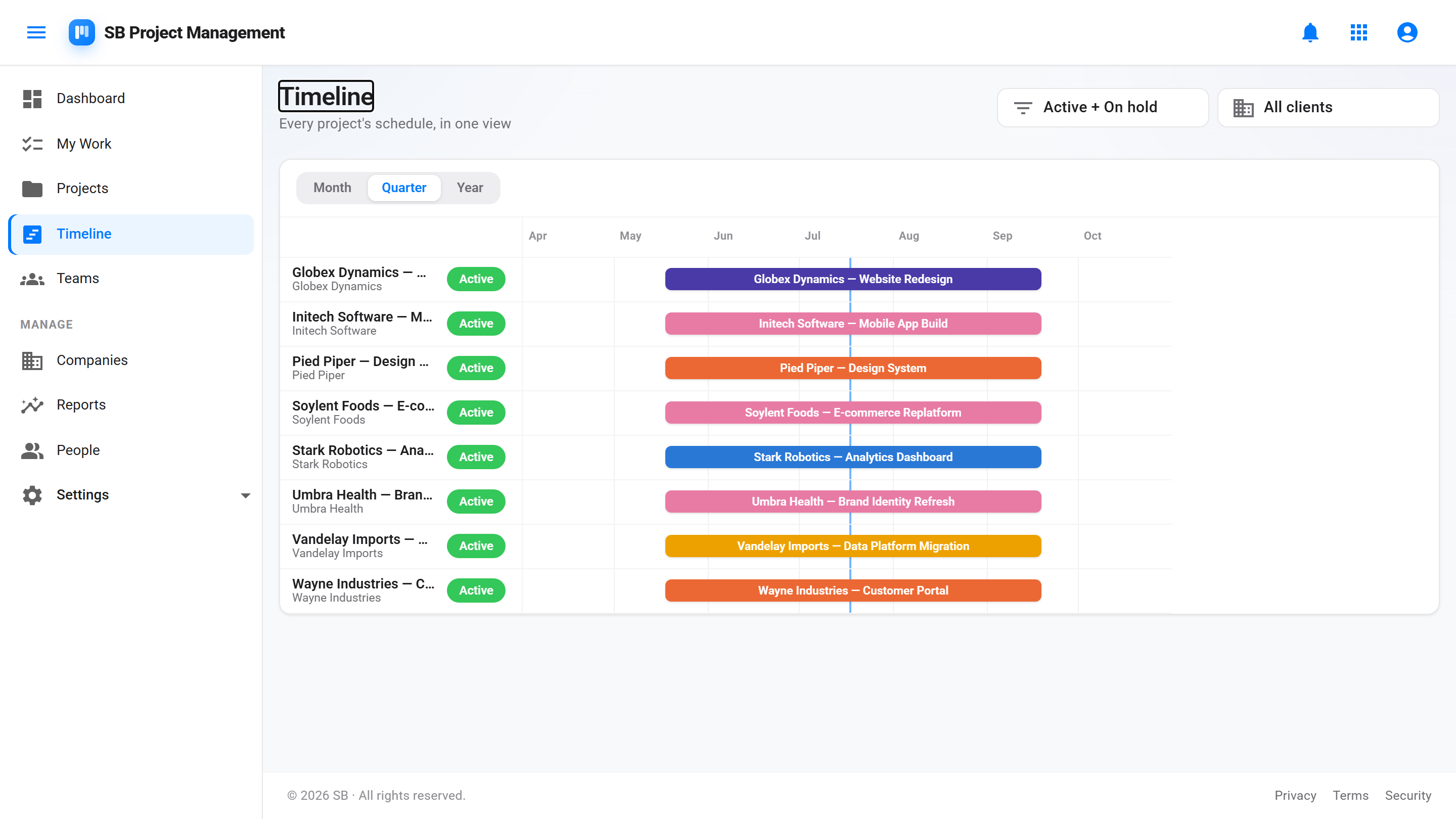Screen dimensions: 1456x819
Task: Click the Projects folder icon
Action: click(32, 188)
